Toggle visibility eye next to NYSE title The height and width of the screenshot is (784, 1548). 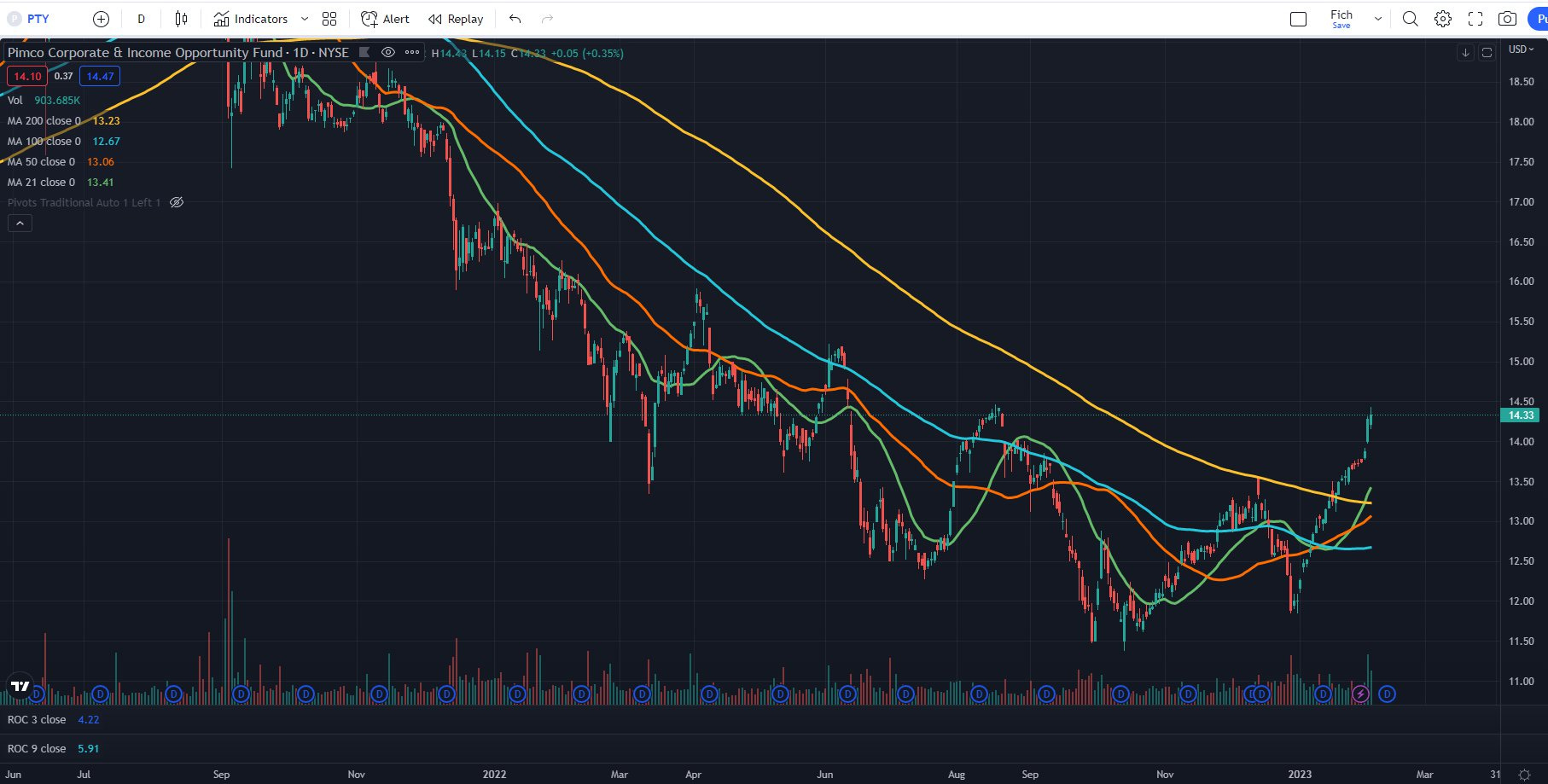tap(387, 52)
